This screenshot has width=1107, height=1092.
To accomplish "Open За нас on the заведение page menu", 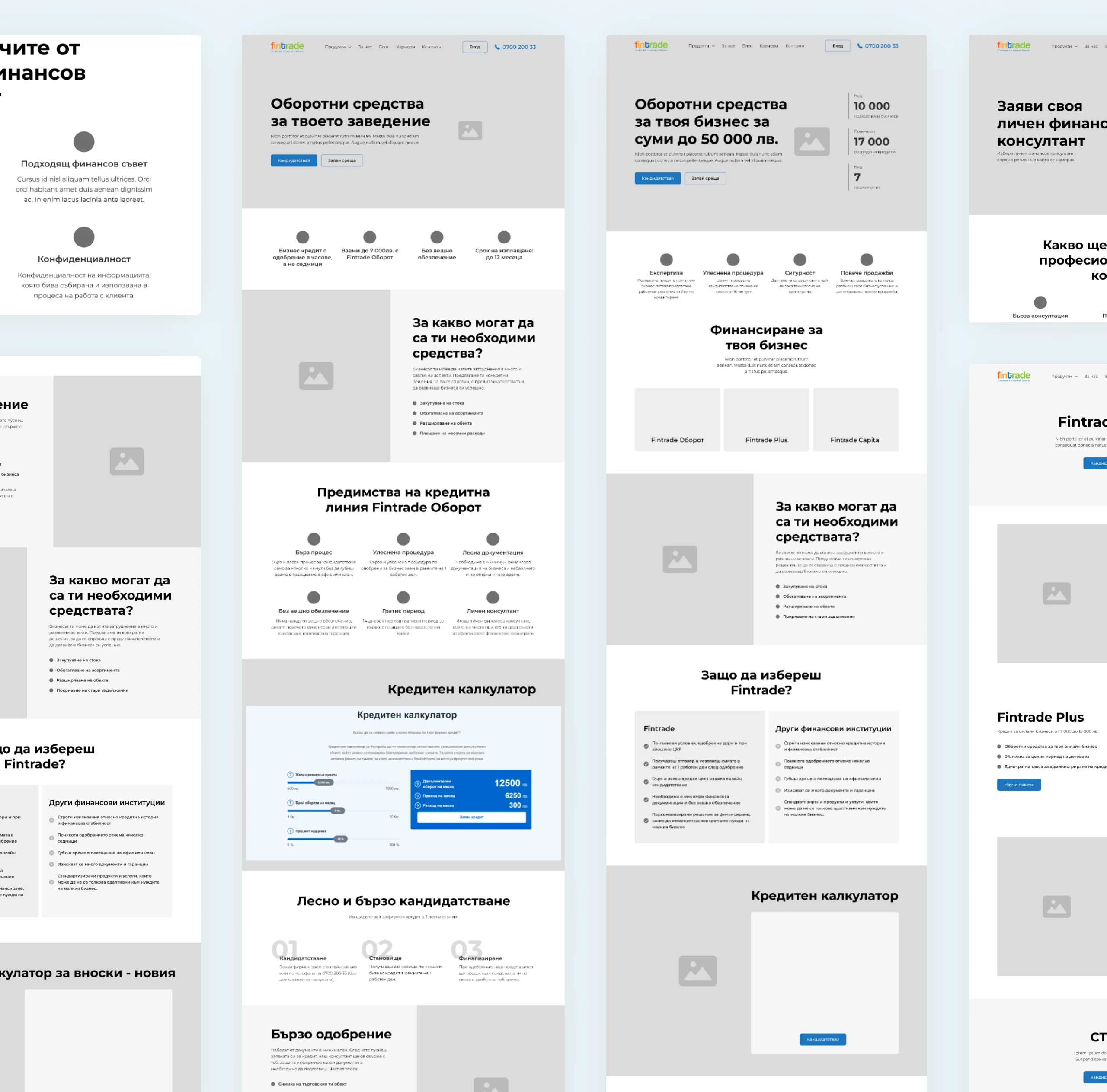I will click(365, 47).
